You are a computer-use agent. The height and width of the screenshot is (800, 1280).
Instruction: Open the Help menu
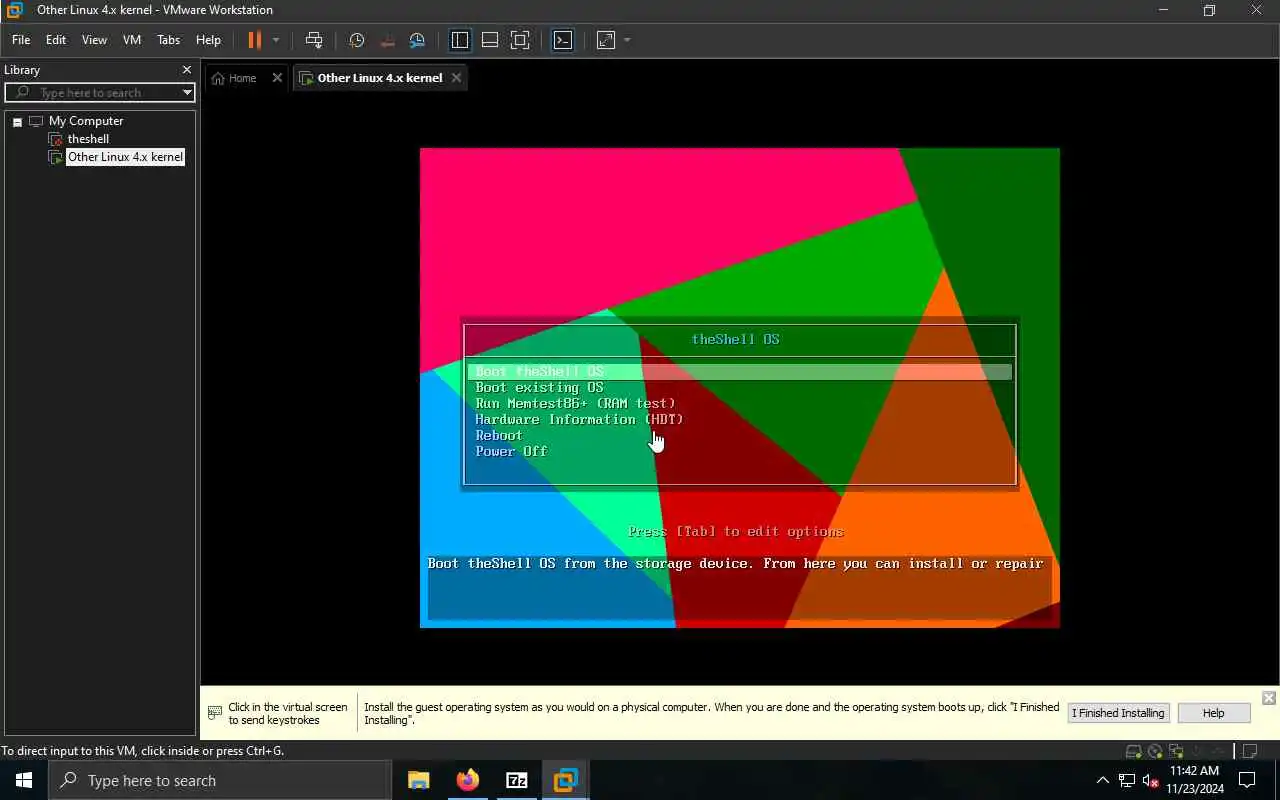click(x=208, y=40)
